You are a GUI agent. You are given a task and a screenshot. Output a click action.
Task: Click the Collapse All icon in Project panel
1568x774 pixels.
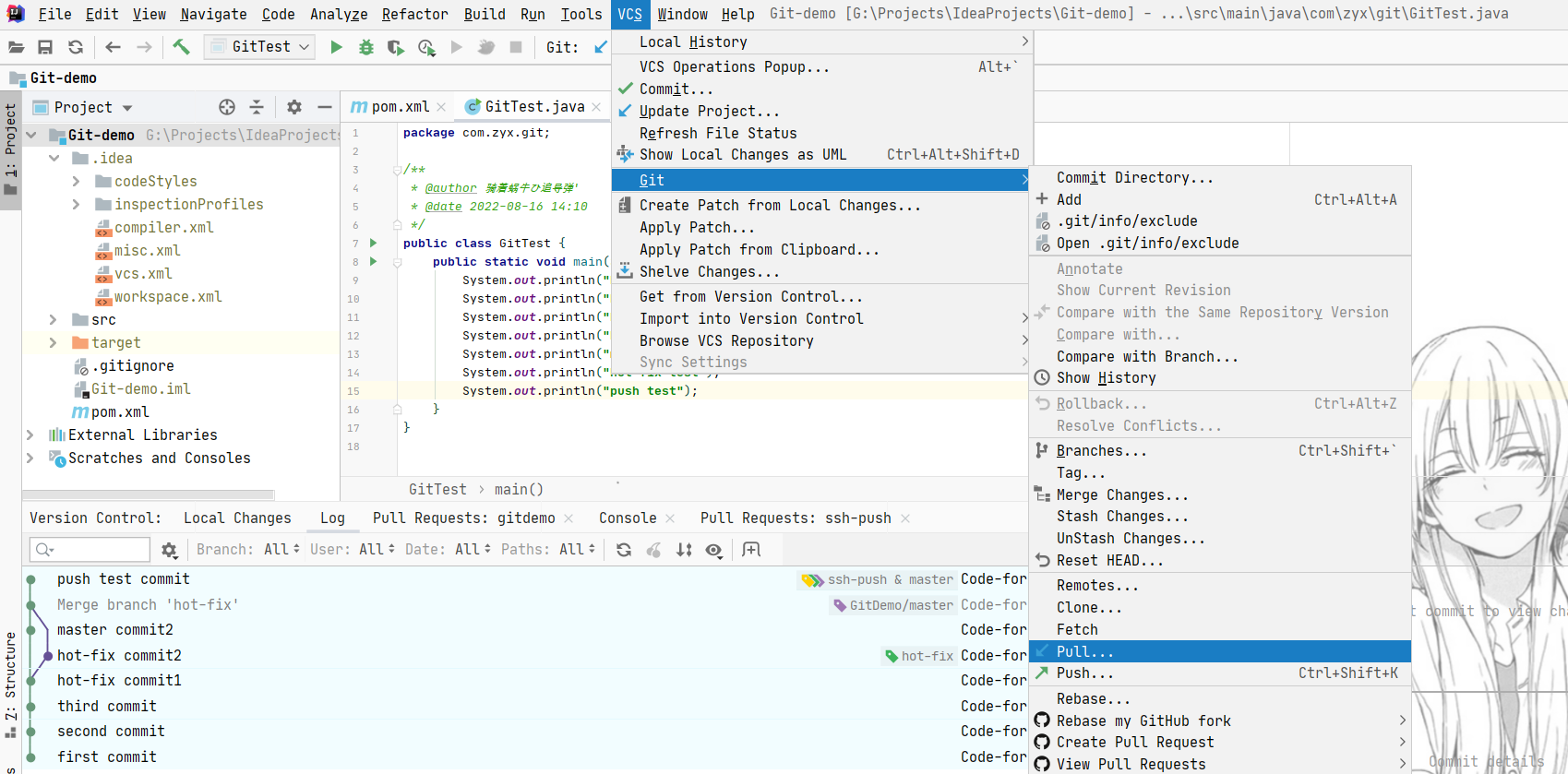click(257, 107)
